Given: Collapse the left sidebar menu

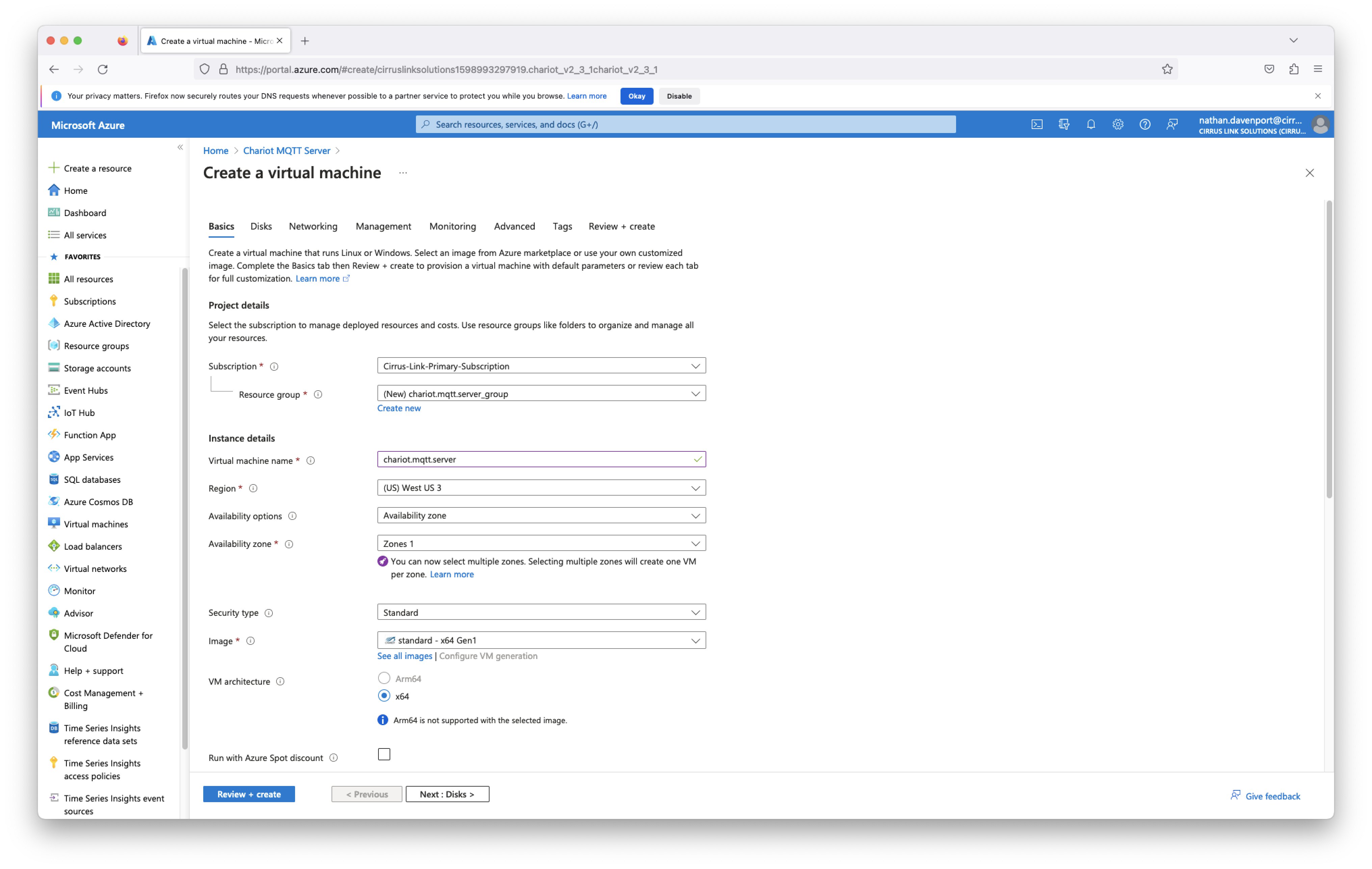Looking at the screenshot, I should click(180, 148).
